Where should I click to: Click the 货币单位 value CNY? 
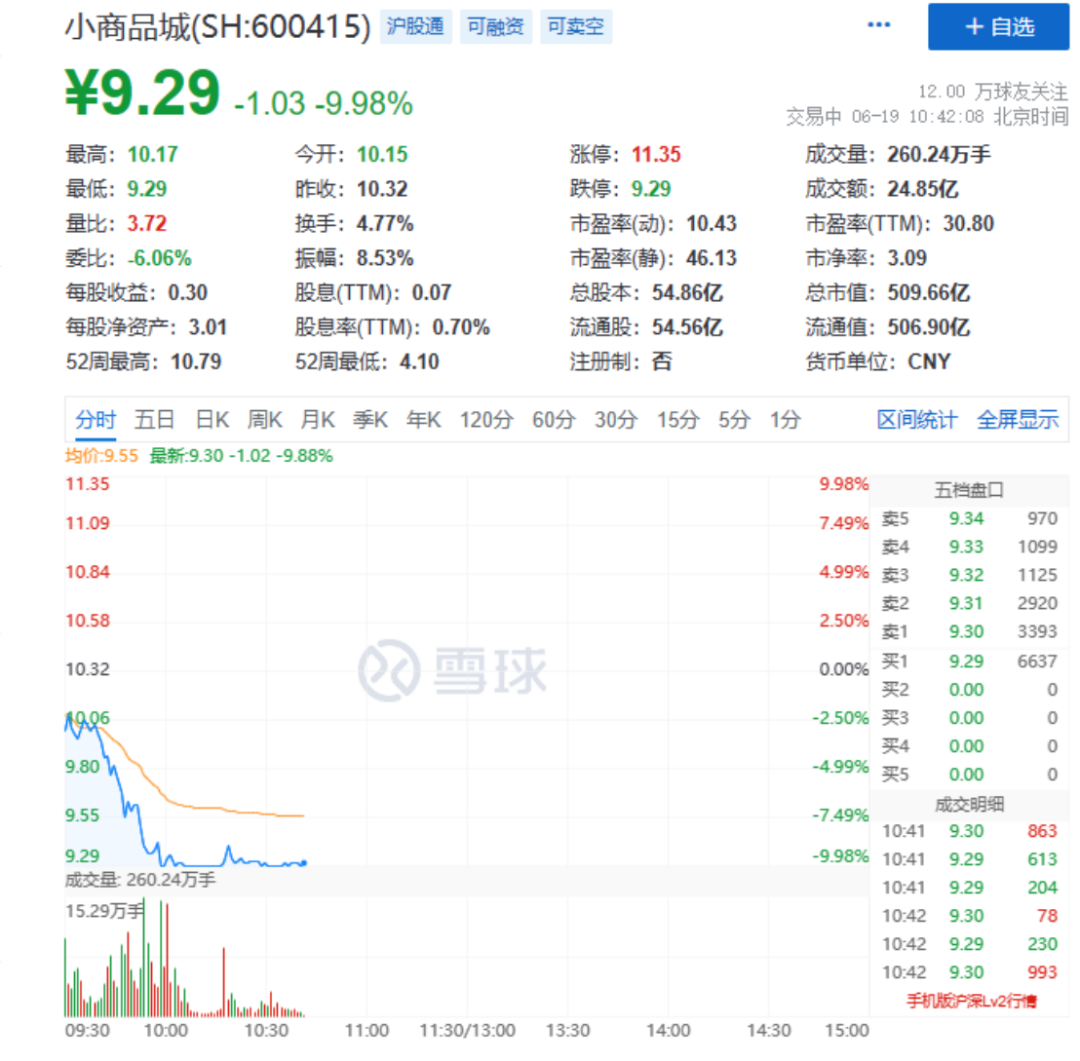click(x=929, y=362)
